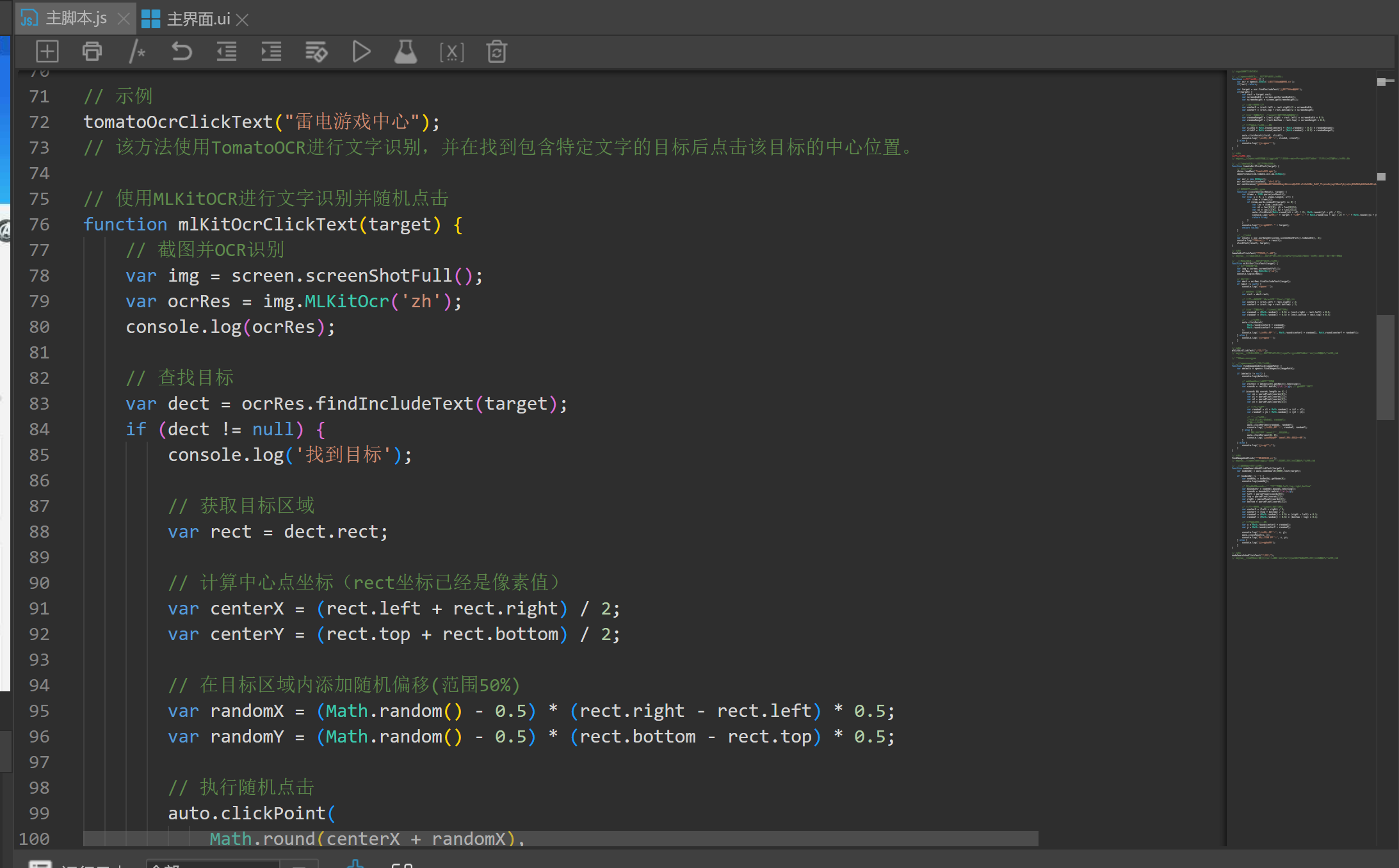Close the 主界面.ui tab
The width and height of the screenshot is (1399, 868).
(x=242, y=20)
